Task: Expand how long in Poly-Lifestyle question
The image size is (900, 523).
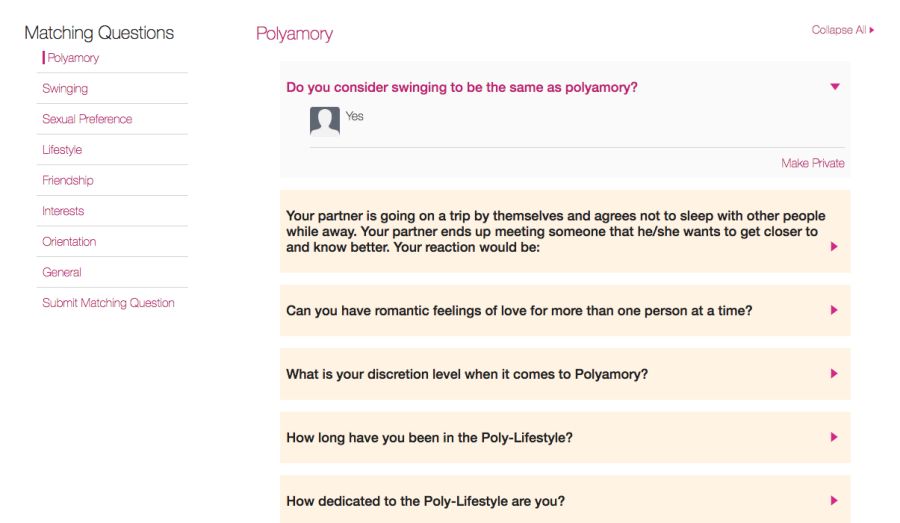Action: click(835, 437)
